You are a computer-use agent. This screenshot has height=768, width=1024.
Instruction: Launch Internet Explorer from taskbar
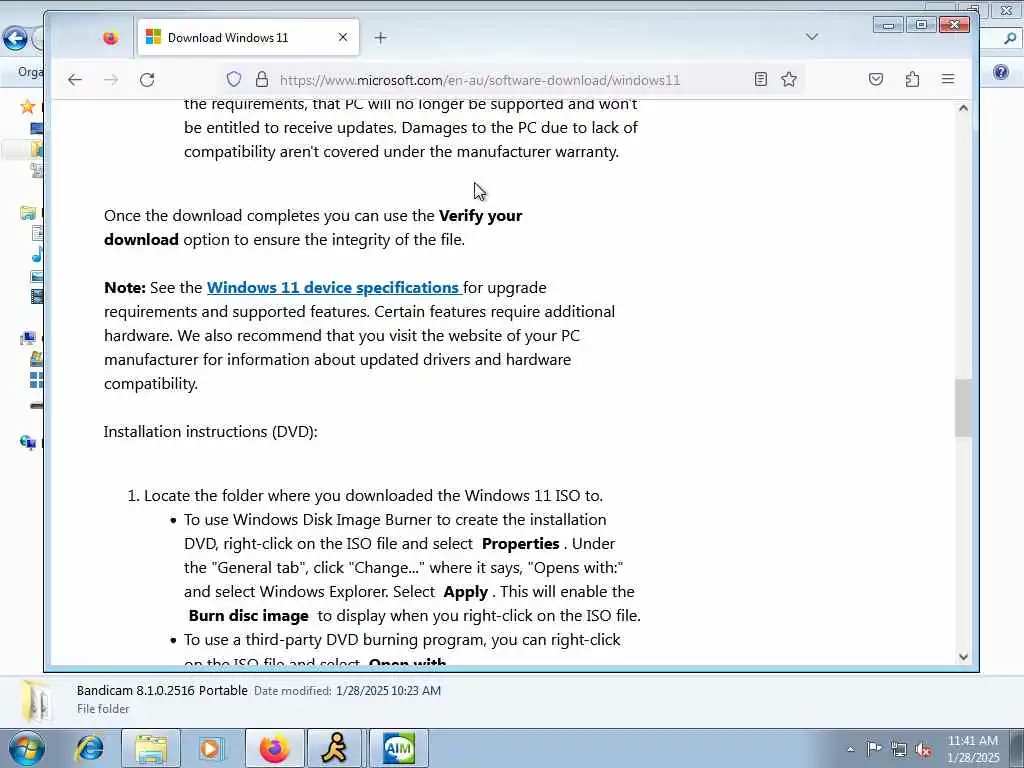click(89, 749)
